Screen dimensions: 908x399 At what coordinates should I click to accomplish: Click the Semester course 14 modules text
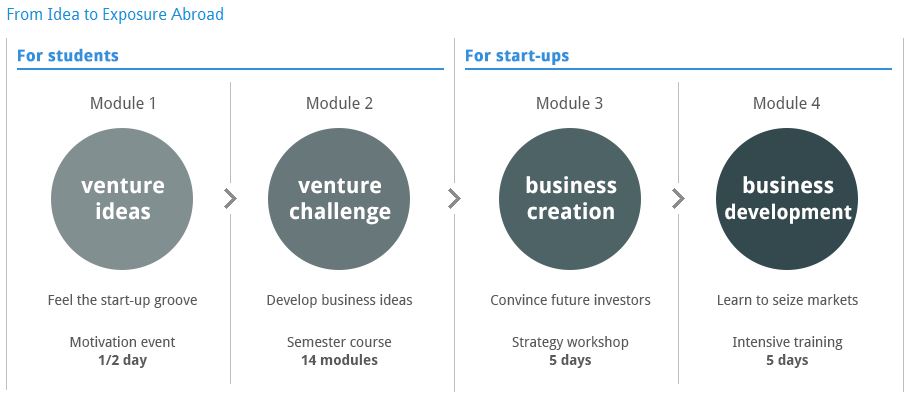coord(339,351)
